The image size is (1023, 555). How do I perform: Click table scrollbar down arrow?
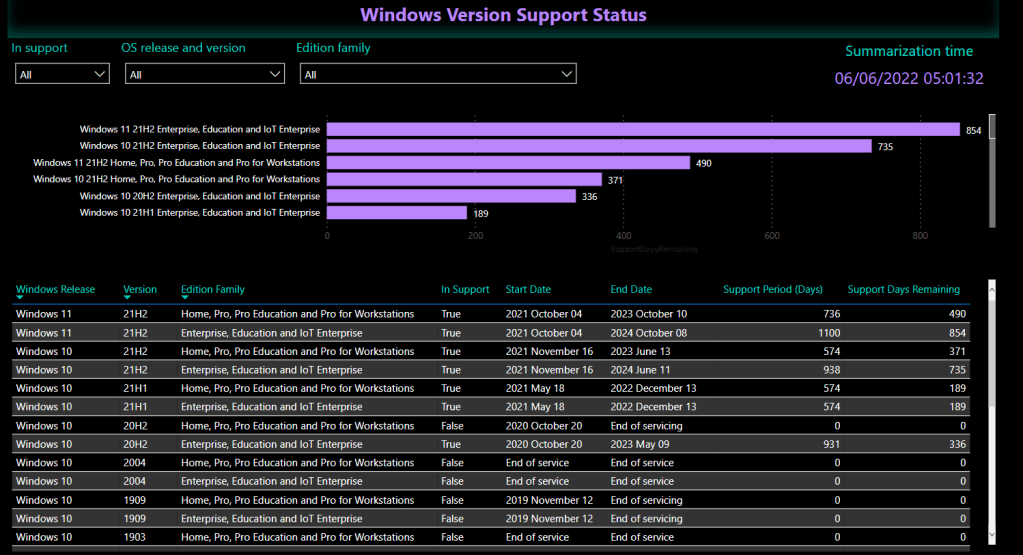991,537
